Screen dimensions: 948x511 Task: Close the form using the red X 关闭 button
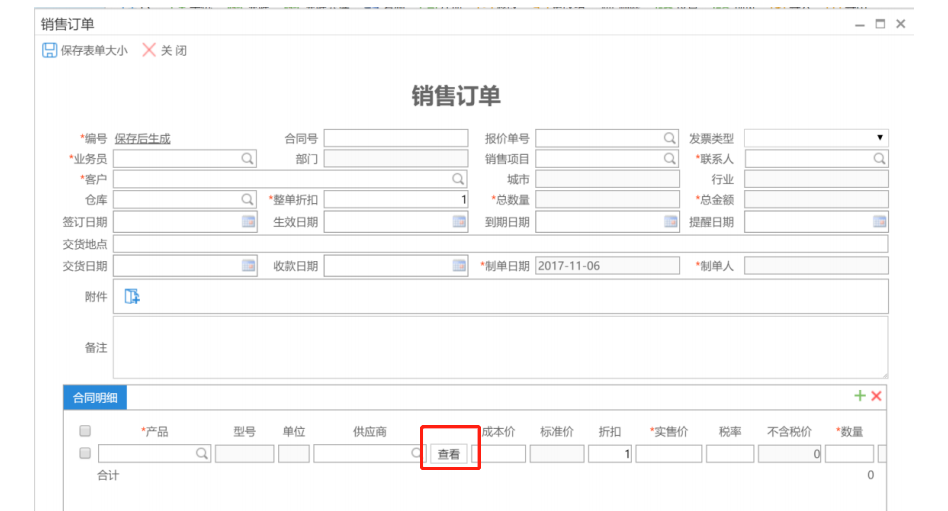[x=149, y=50]
